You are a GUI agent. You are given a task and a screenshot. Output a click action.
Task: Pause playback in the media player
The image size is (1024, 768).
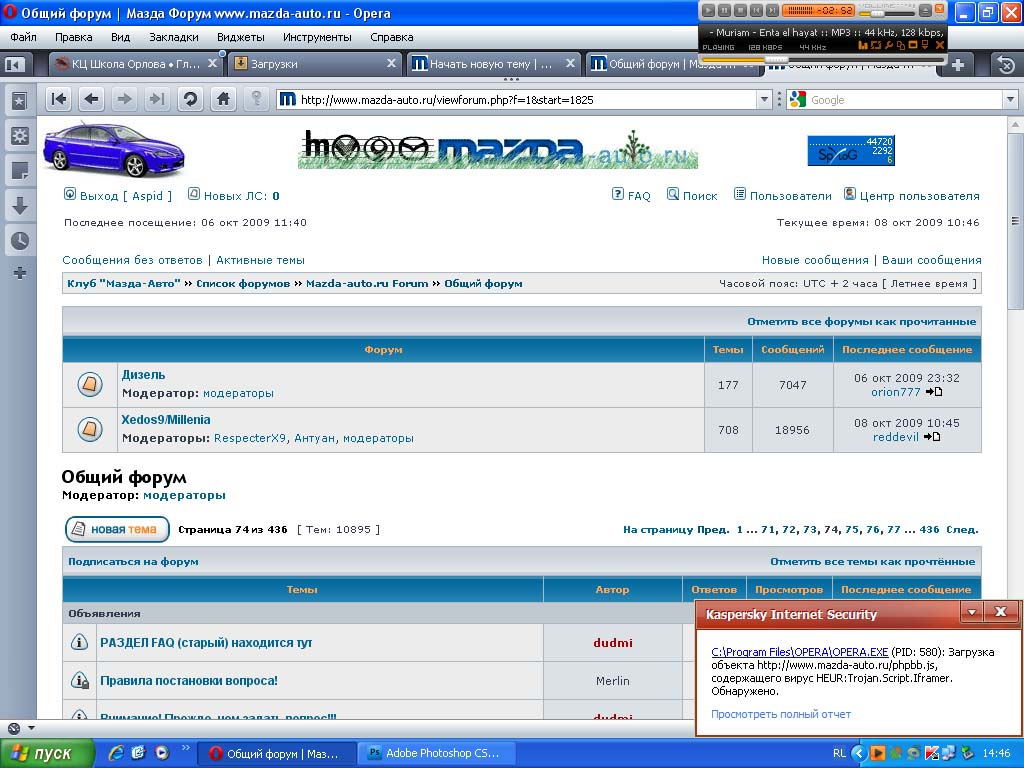tap(724, 10)
